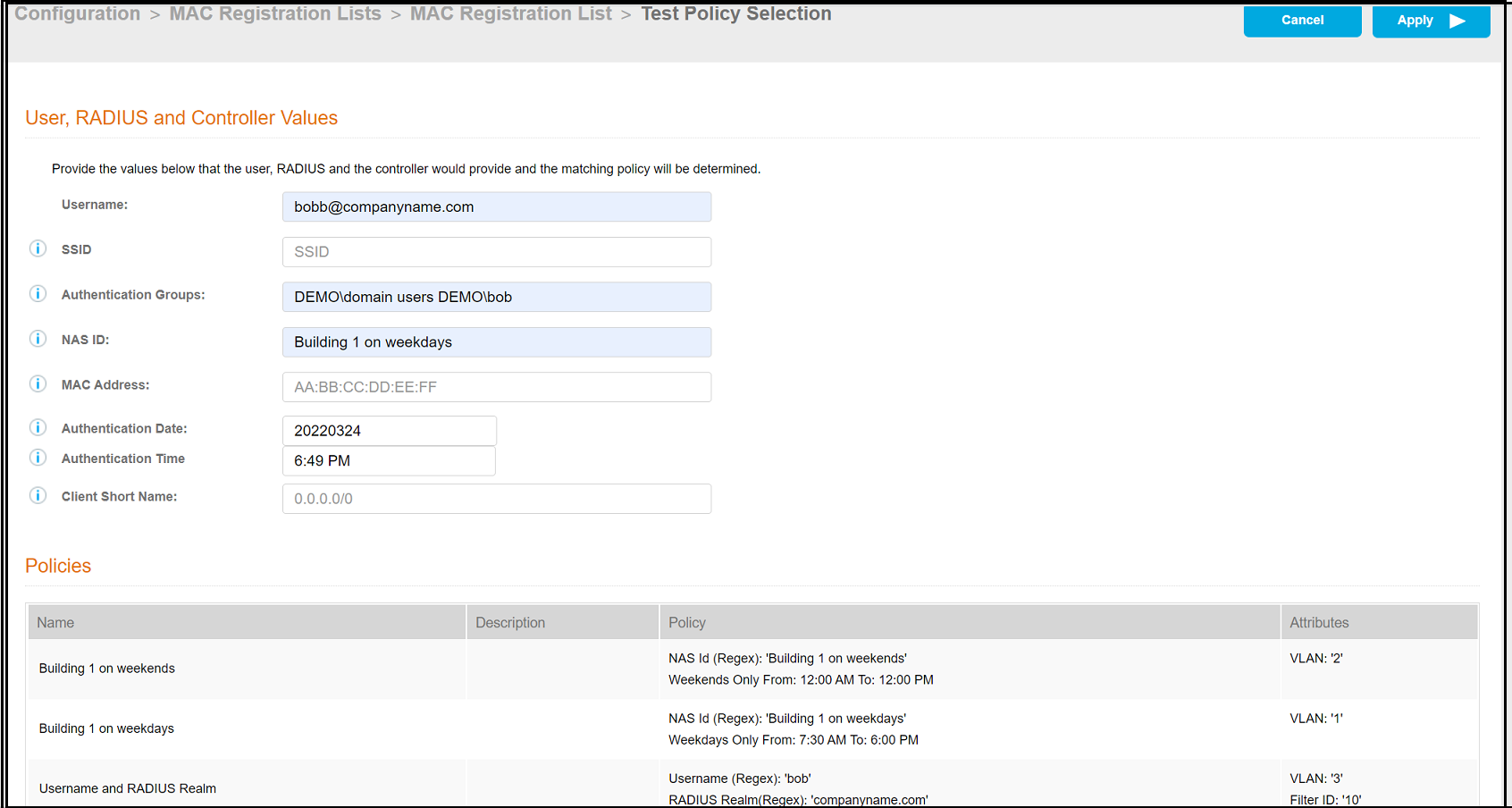This screenshot has width=1512, height=808.
Task: Click attribute text VLAN: '3'
Action: tap(1316, 779)
